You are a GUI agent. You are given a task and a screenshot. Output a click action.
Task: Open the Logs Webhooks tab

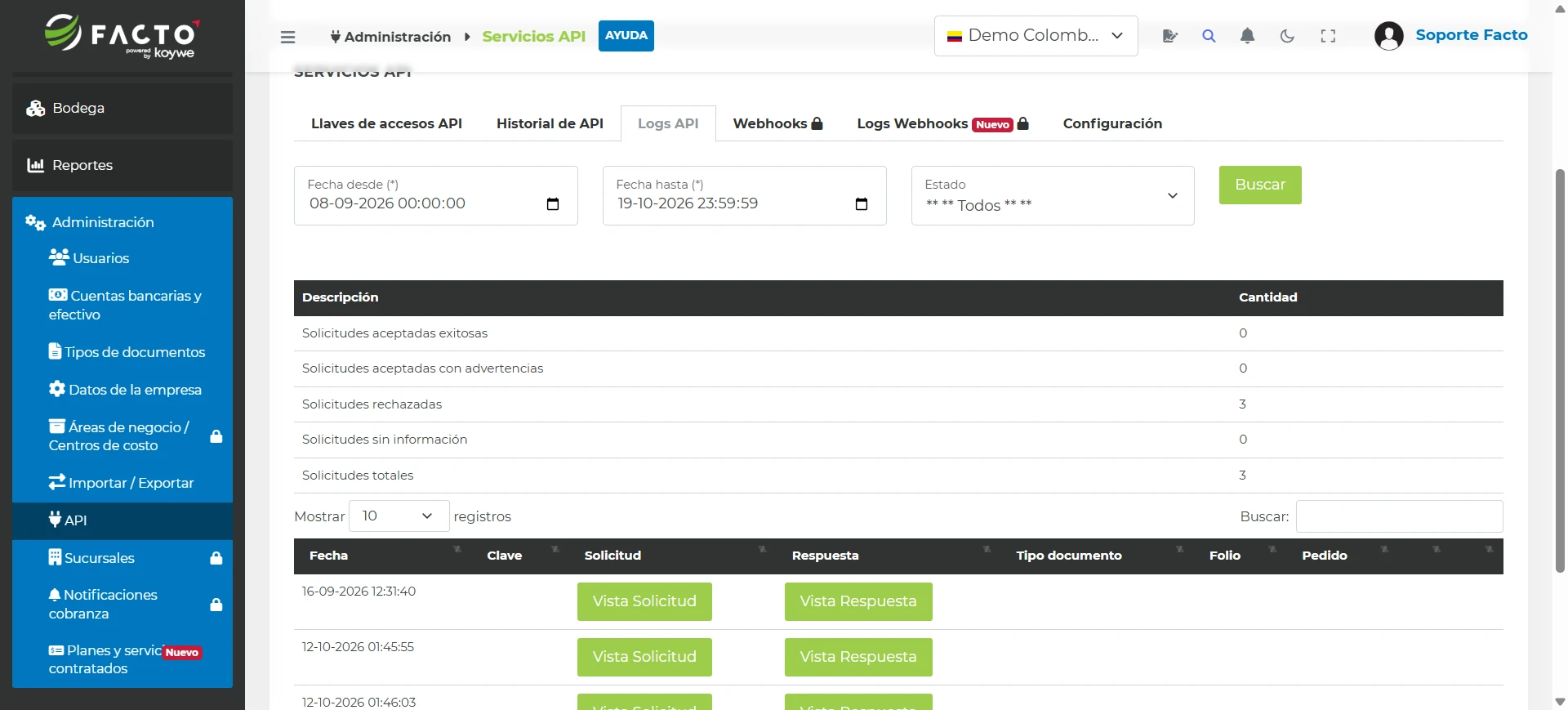pos(942,123)
